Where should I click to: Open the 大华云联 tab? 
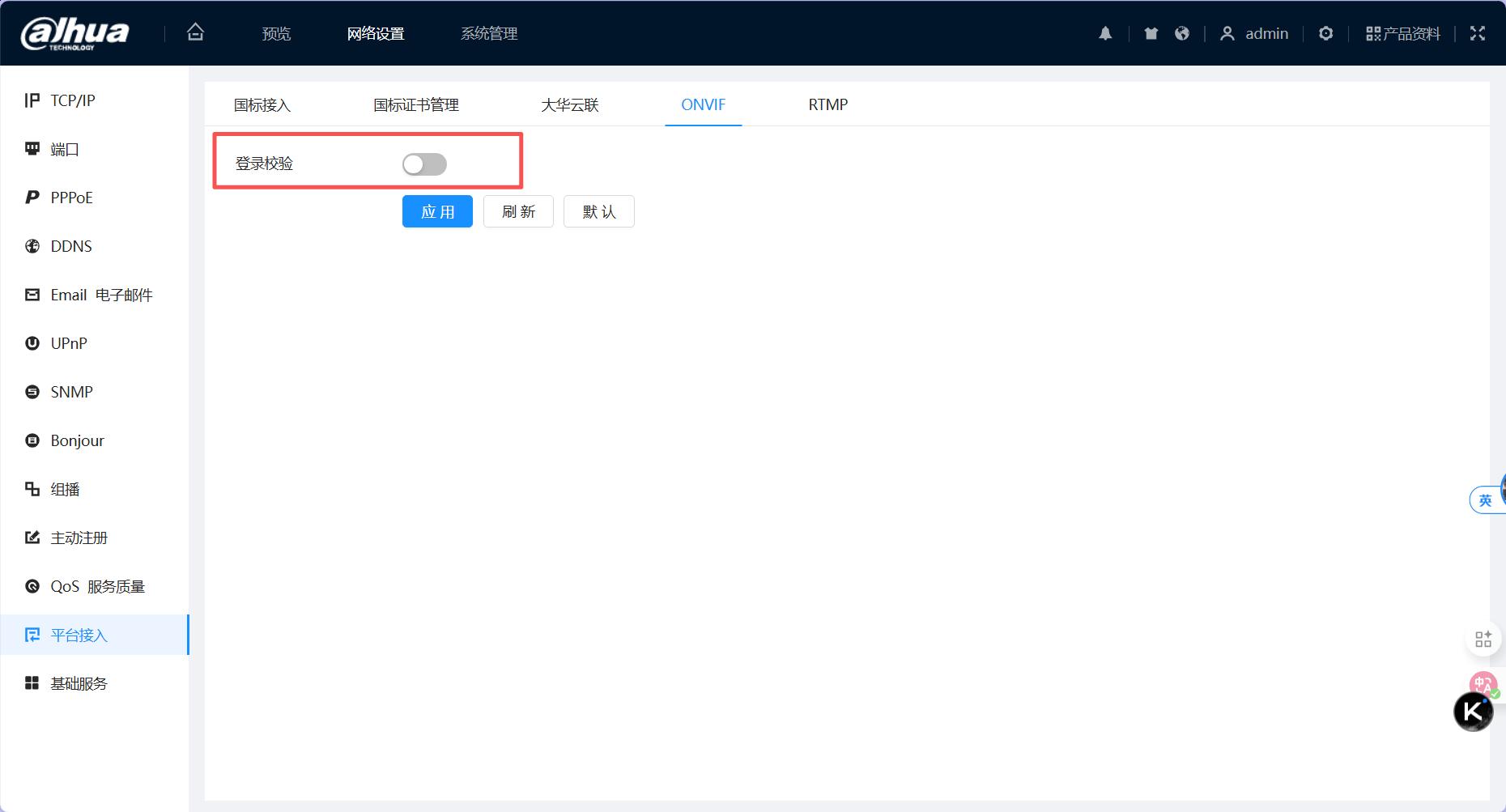(569, 104)
